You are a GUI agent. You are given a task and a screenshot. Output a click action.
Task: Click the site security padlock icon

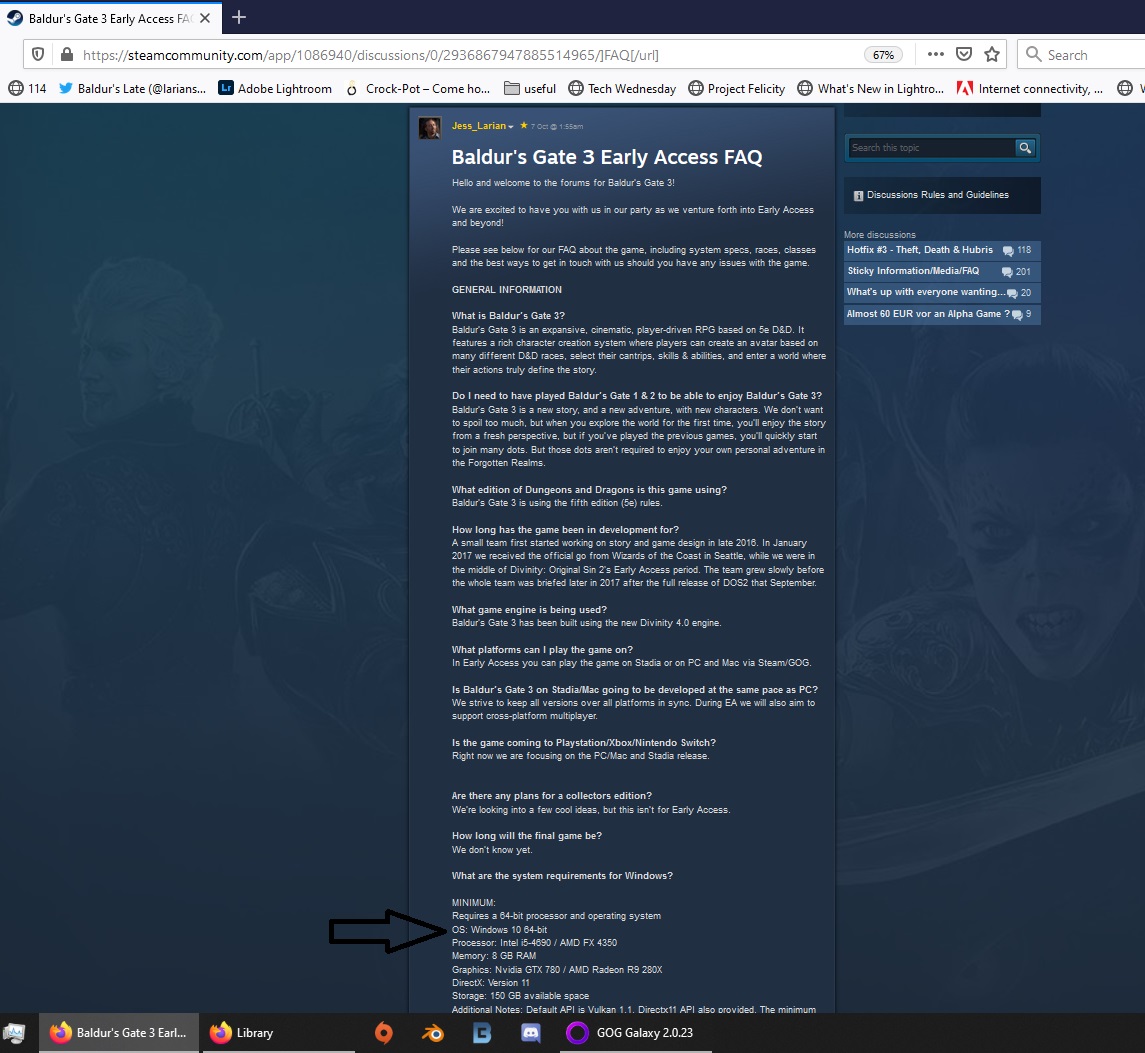tap(66, 55)
